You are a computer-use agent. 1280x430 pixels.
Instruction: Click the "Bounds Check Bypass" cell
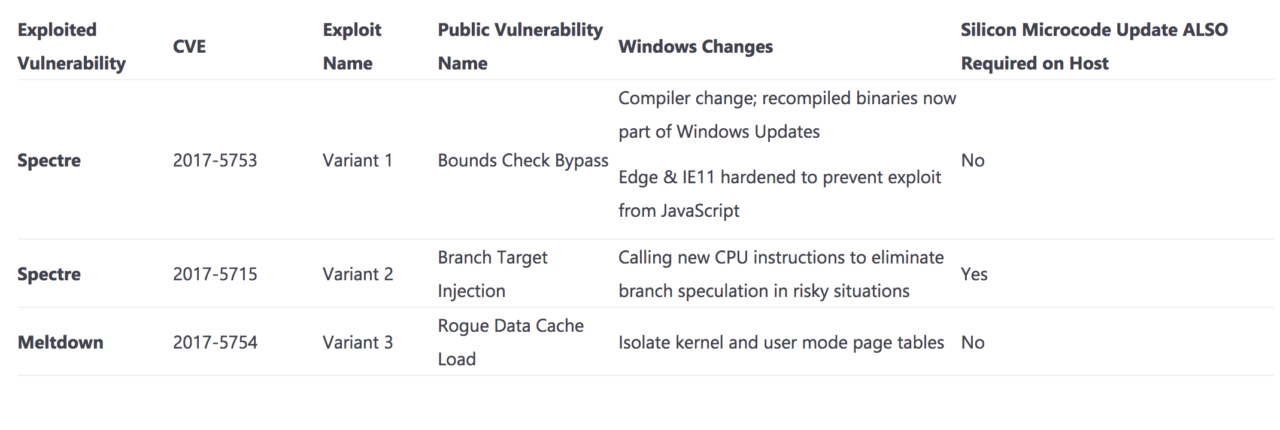click(523, 160)
